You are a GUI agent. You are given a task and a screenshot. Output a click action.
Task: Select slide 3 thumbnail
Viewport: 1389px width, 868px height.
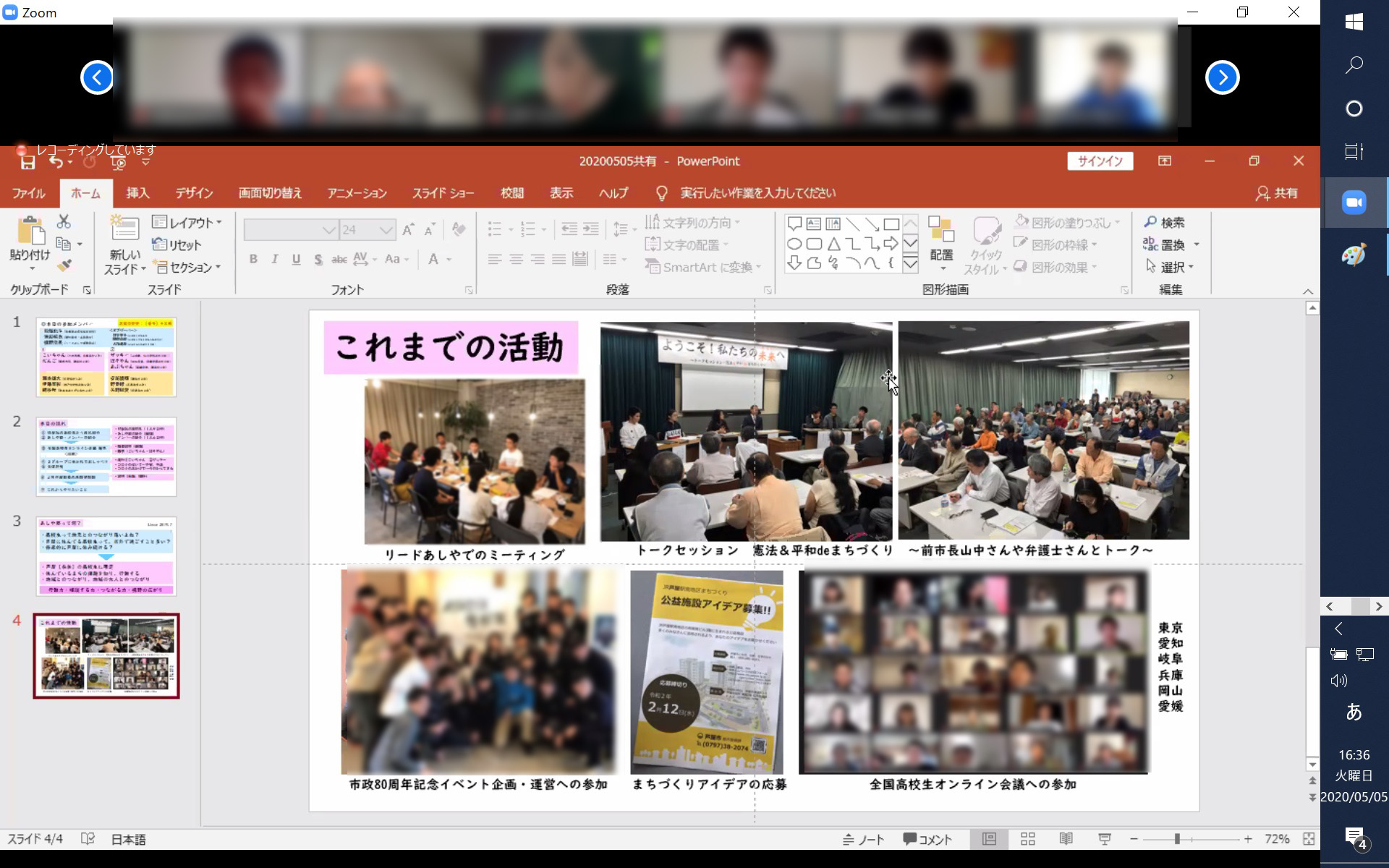point(106,556)
